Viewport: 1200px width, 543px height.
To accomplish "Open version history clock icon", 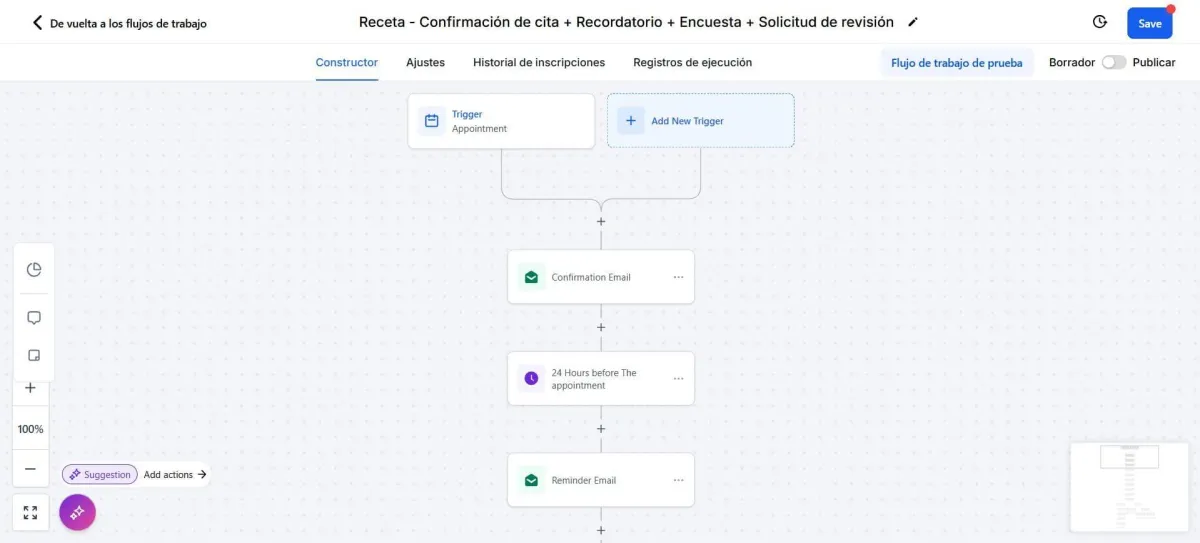I will point(1100,22).
